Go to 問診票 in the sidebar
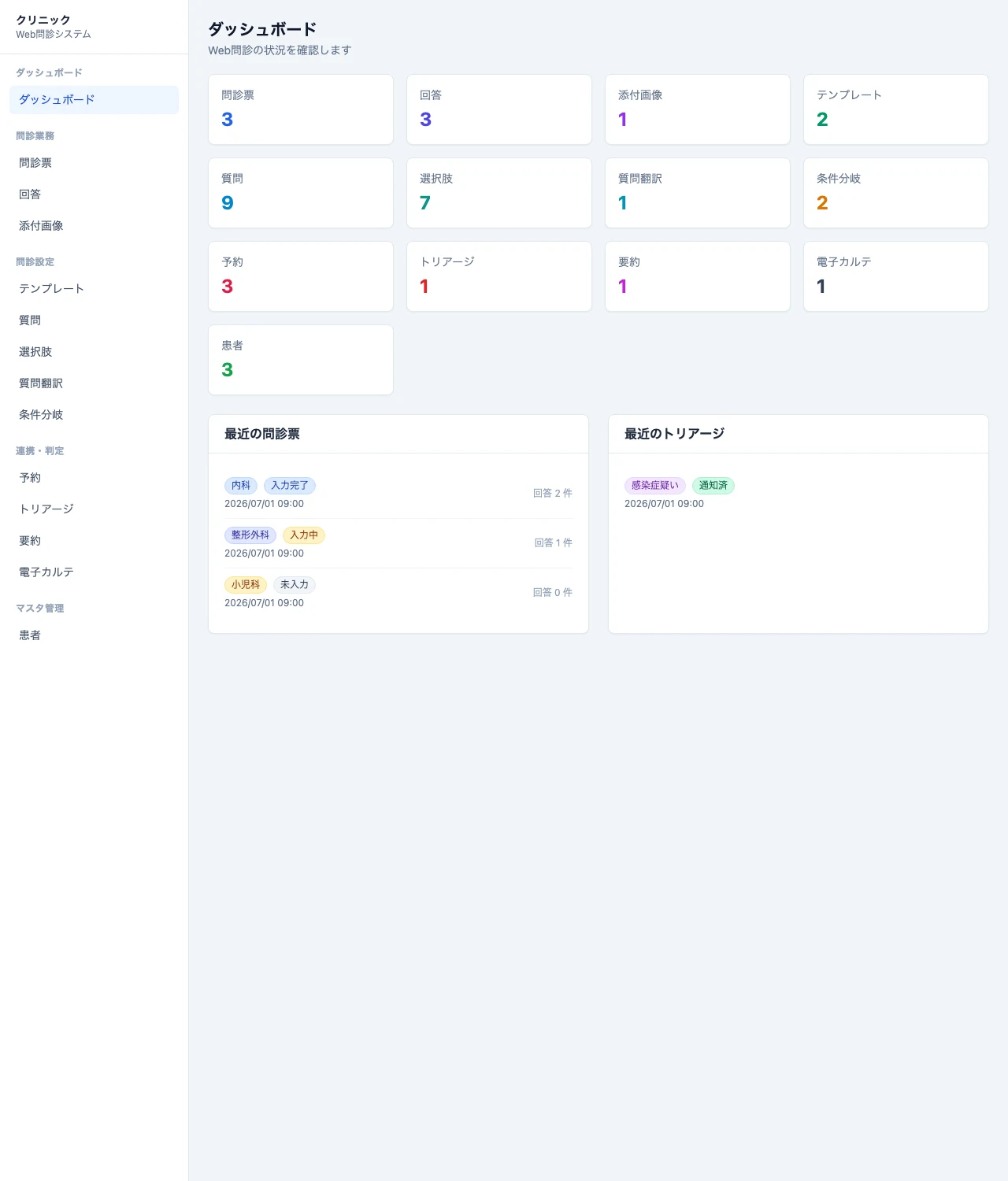 pyautogui.click(x=94, y=163)
